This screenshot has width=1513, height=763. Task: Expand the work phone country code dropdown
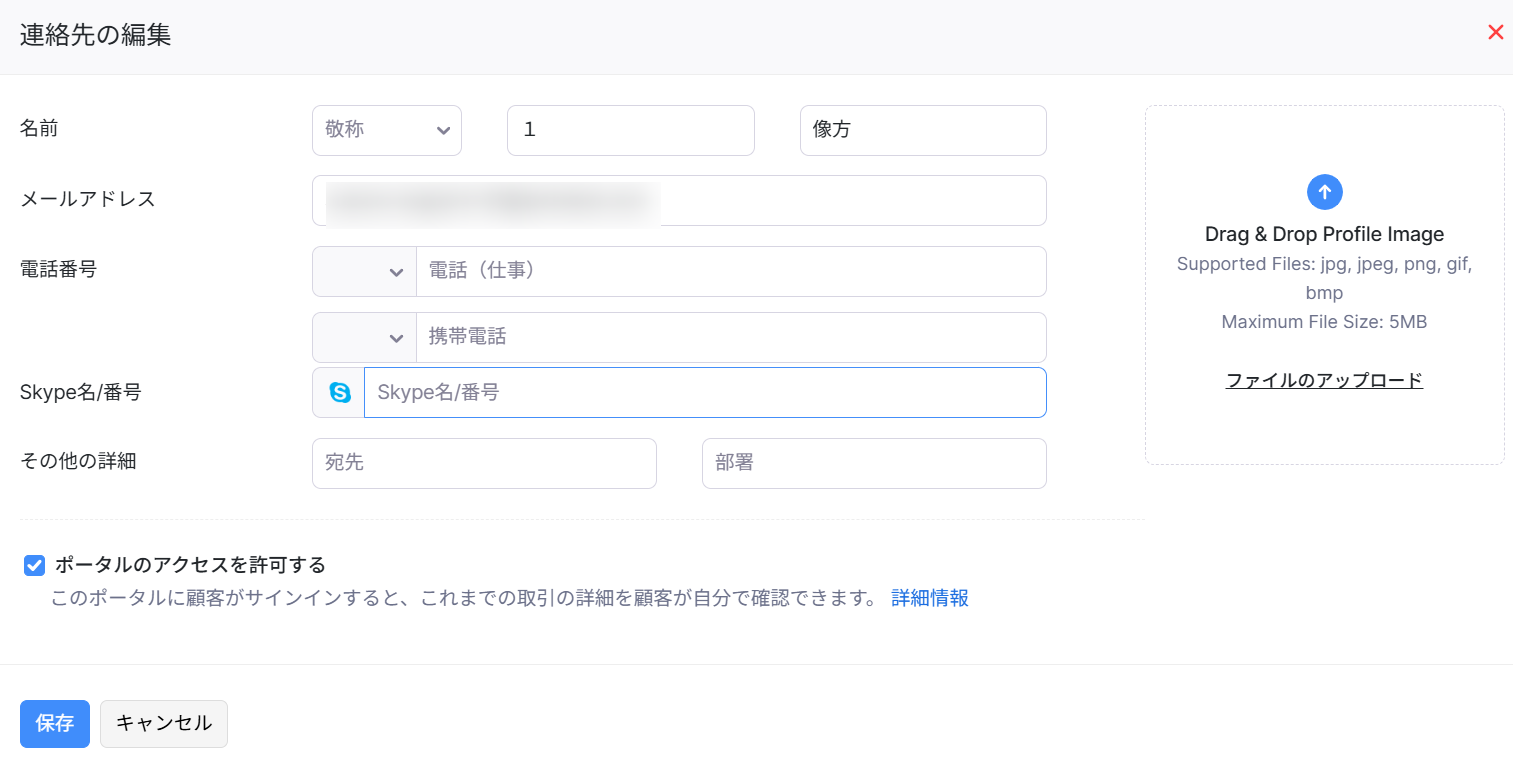365,272
